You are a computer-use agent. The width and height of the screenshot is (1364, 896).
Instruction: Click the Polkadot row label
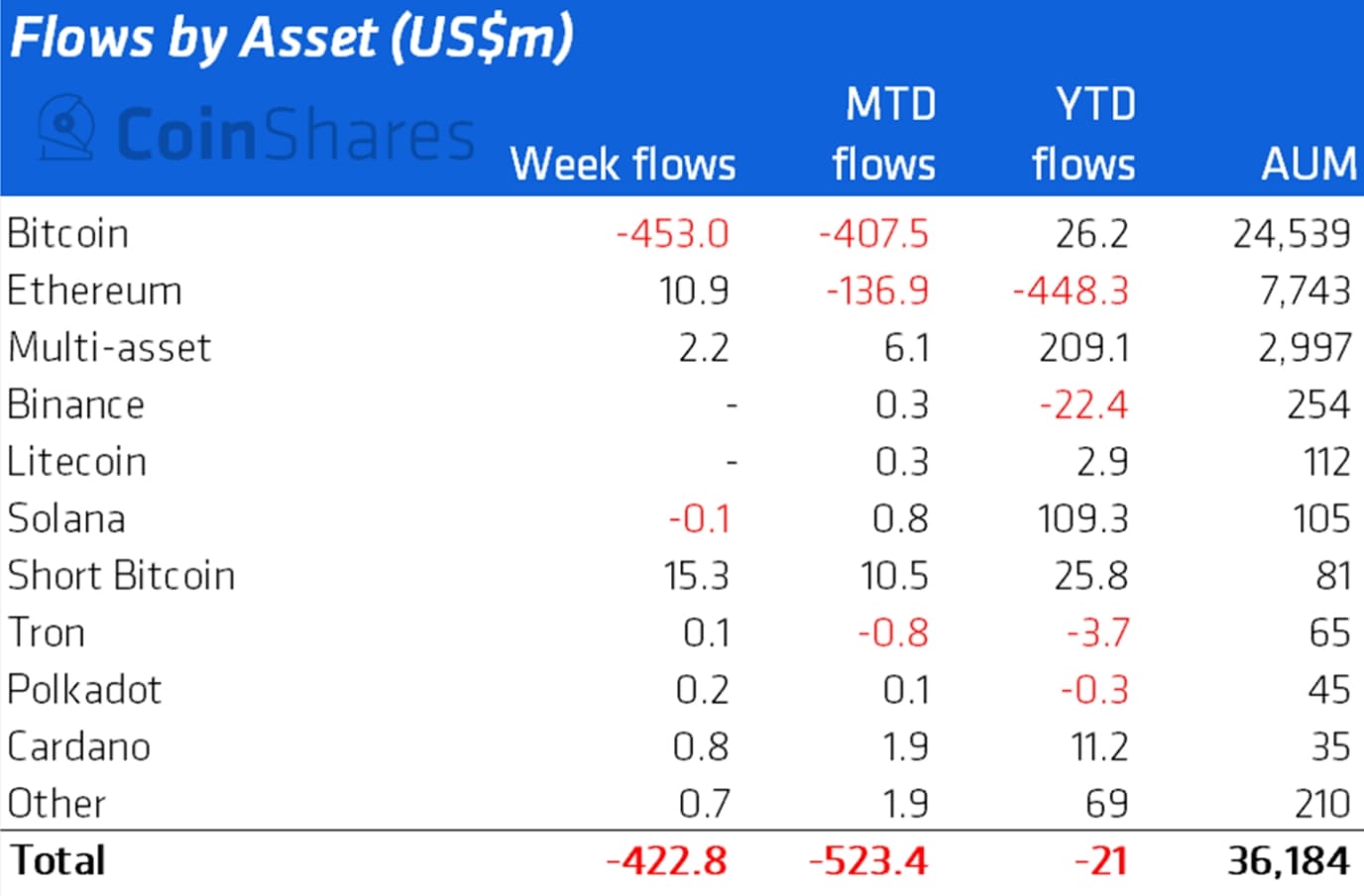pos(83,690)
